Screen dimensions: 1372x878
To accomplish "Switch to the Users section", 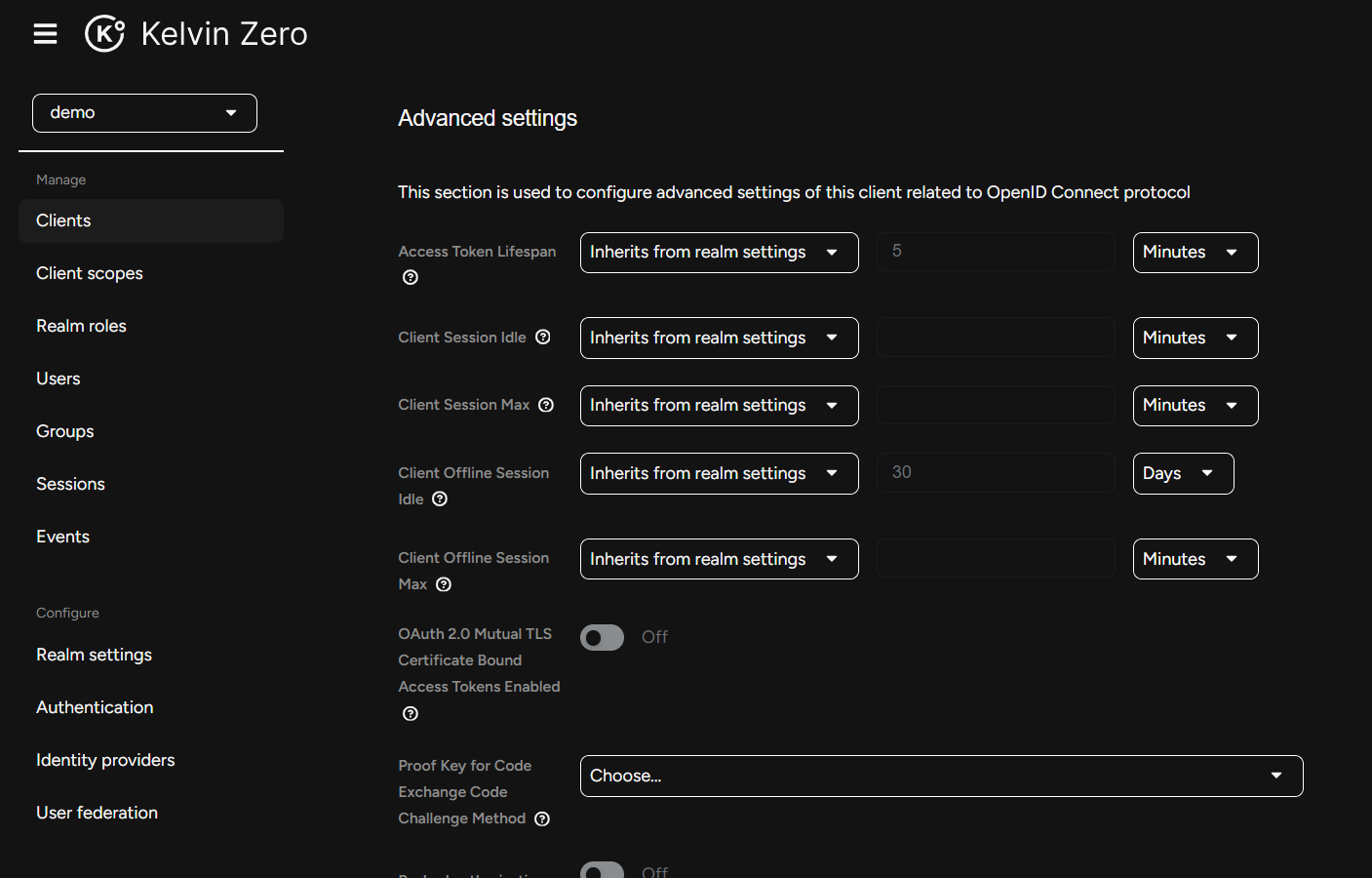I will pos(58,379).
